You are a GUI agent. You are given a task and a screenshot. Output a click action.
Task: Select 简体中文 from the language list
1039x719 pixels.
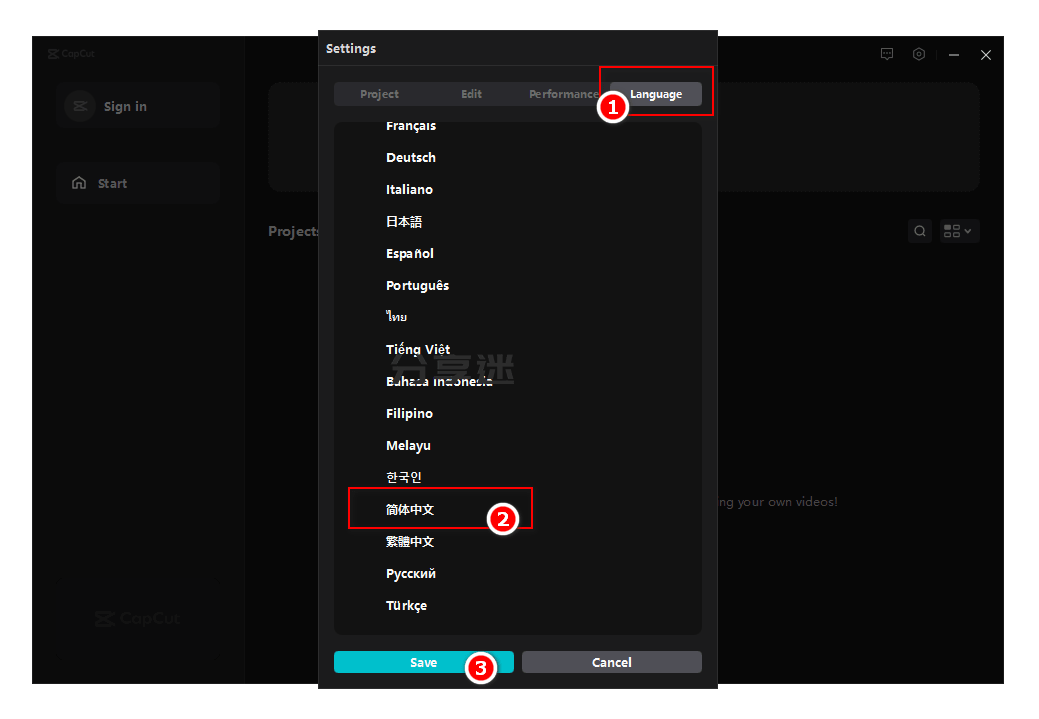(410, 509)
